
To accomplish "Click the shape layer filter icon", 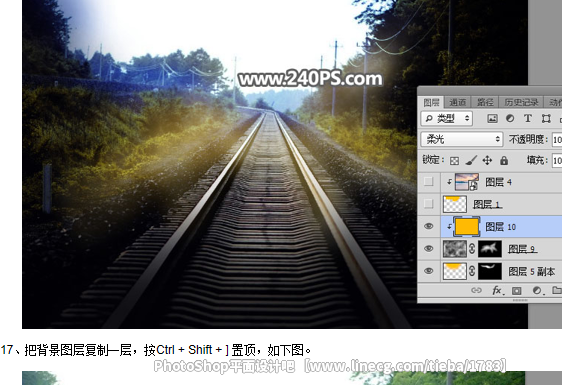I will [546, 119].
